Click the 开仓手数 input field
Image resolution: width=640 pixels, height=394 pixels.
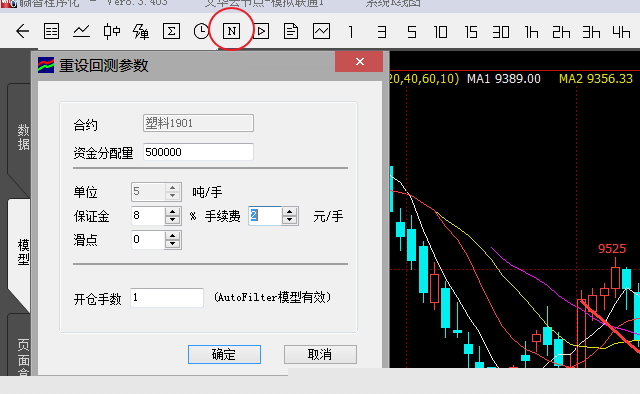167,298
